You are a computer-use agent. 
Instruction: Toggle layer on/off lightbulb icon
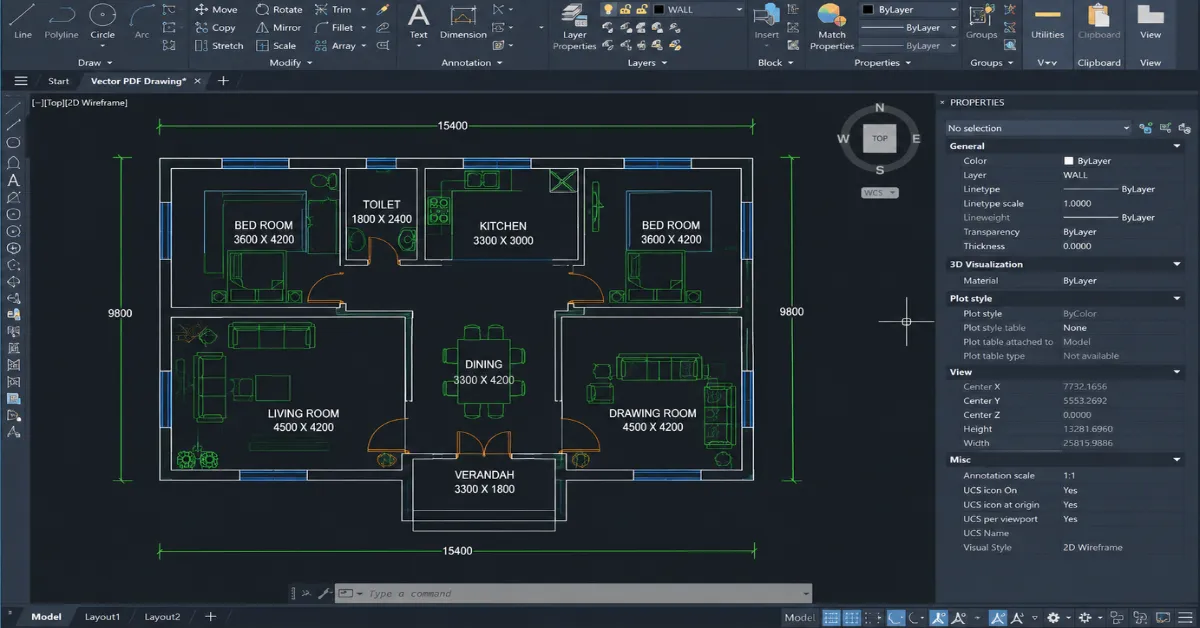point(607,10)
